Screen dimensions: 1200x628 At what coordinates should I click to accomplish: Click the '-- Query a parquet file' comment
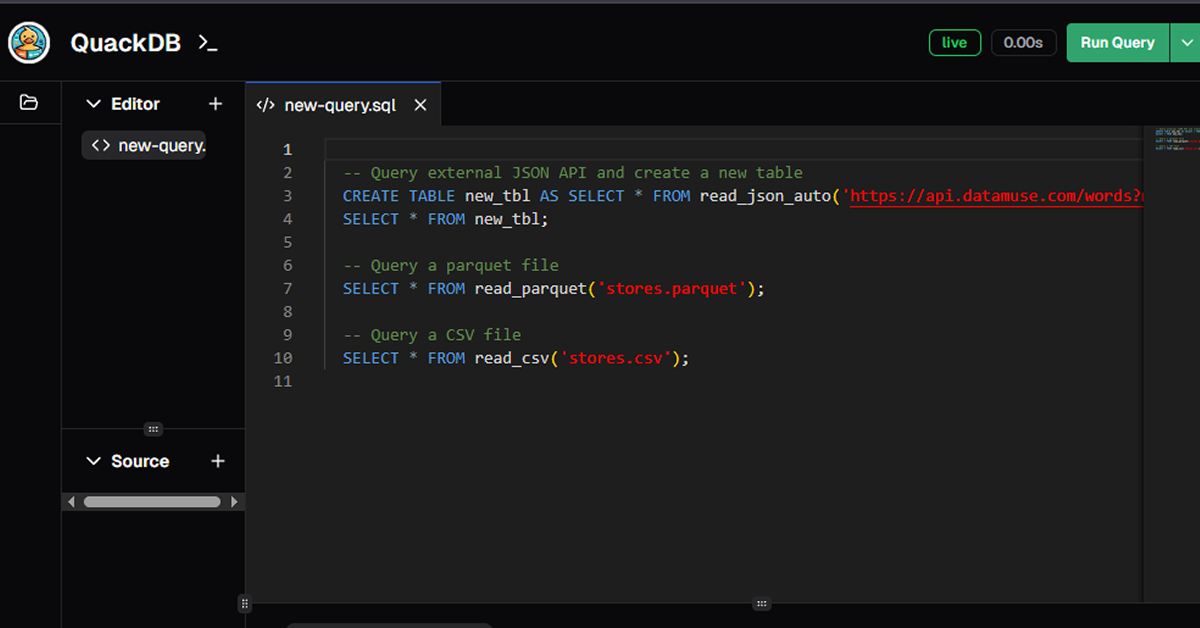451,265
